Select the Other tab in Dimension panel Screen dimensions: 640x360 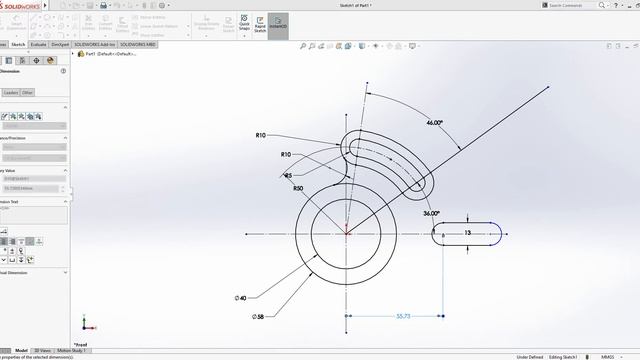click(x=27, y=93)
